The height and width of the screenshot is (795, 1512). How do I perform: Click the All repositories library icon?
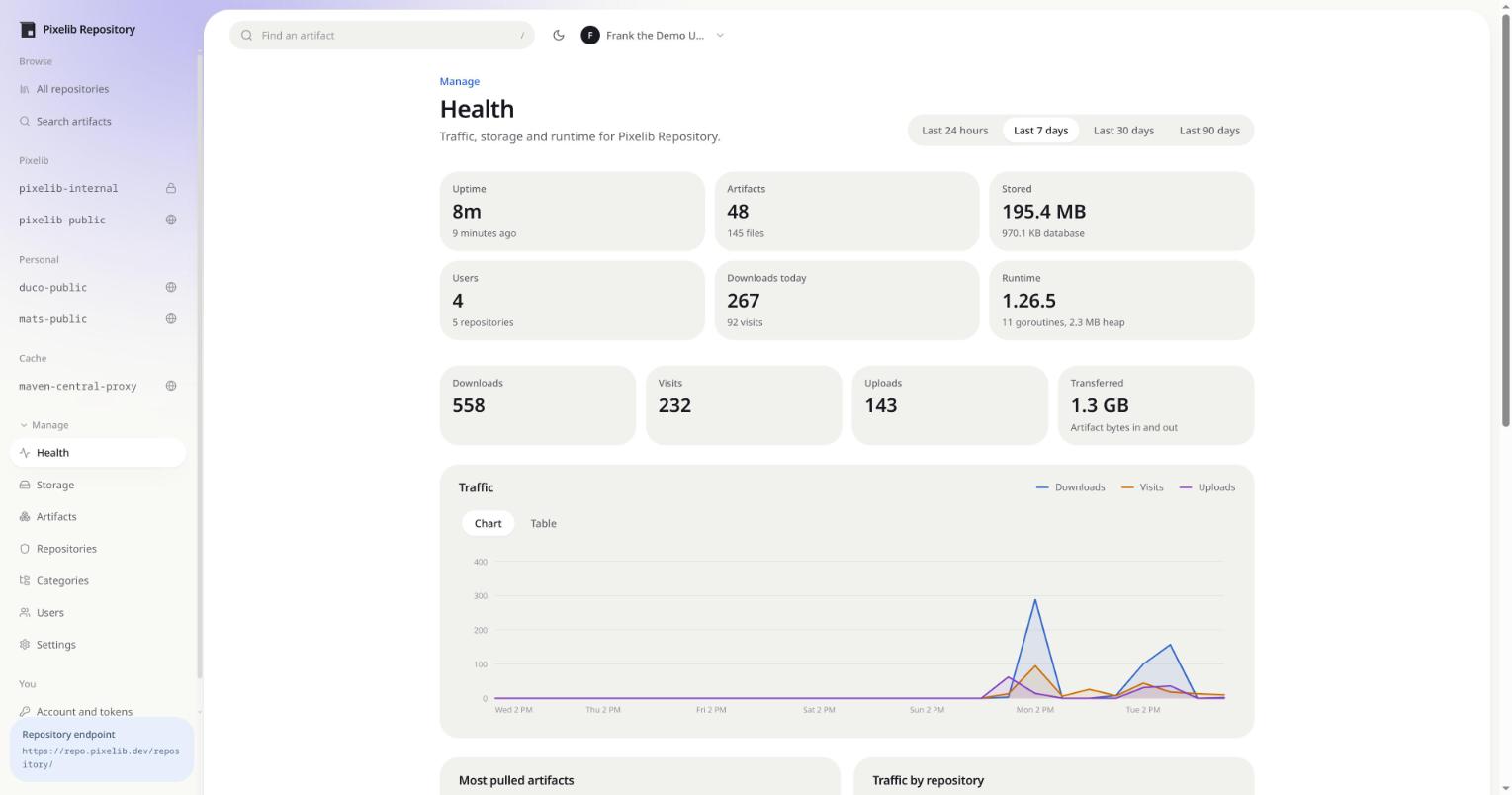25,89
